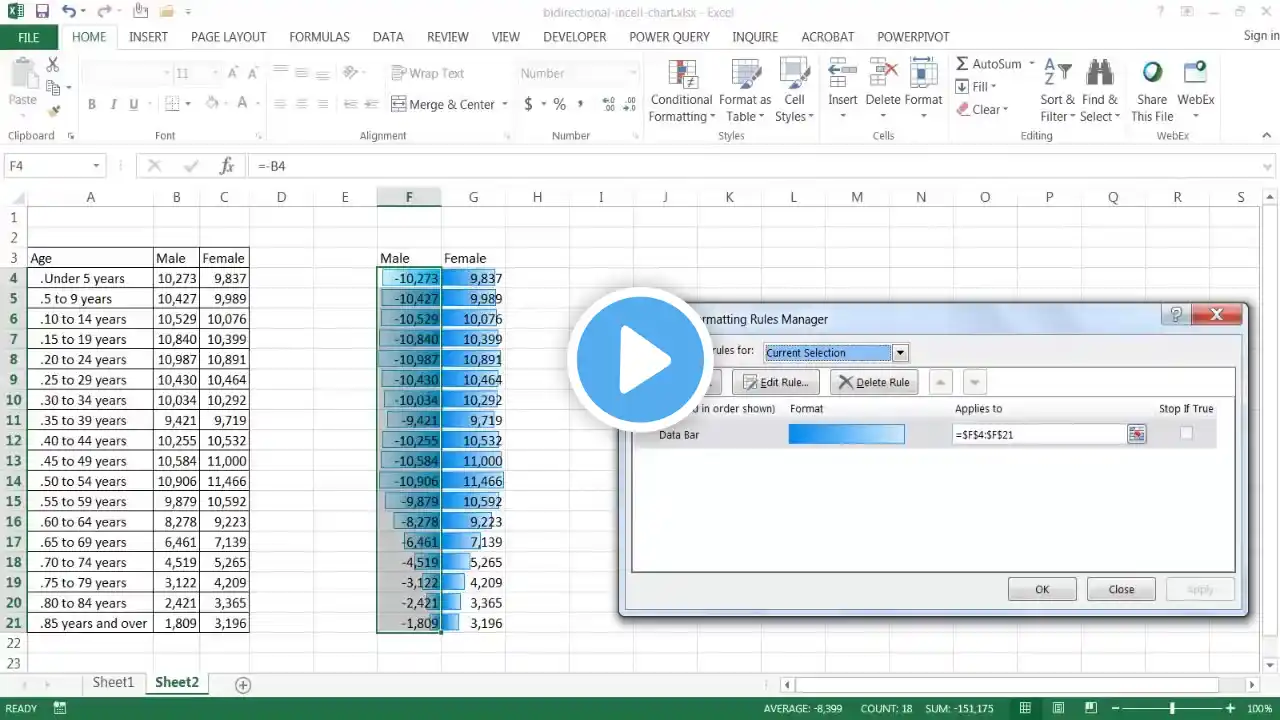Click the Delete Rule button

point(873,382)
